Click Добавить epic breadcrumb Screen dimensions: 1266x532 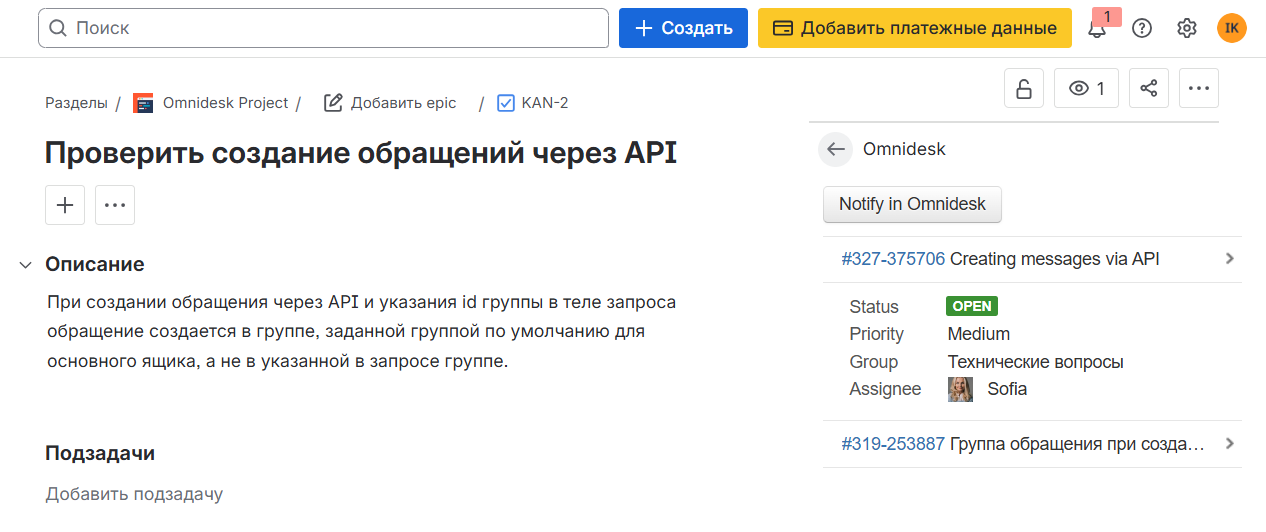[403, 103]
